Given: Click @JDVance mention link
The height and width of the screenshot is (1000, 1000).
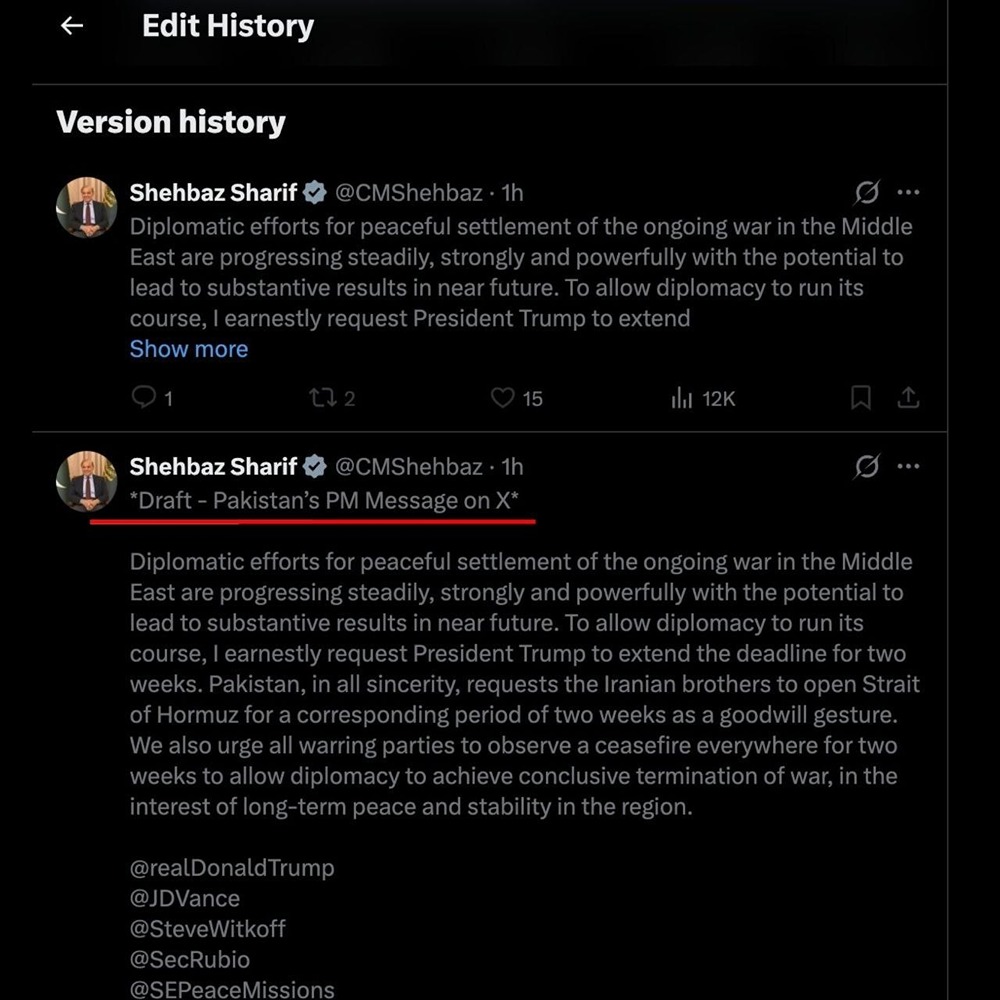Looking at the screenshot, I should (x=185, y=898).
